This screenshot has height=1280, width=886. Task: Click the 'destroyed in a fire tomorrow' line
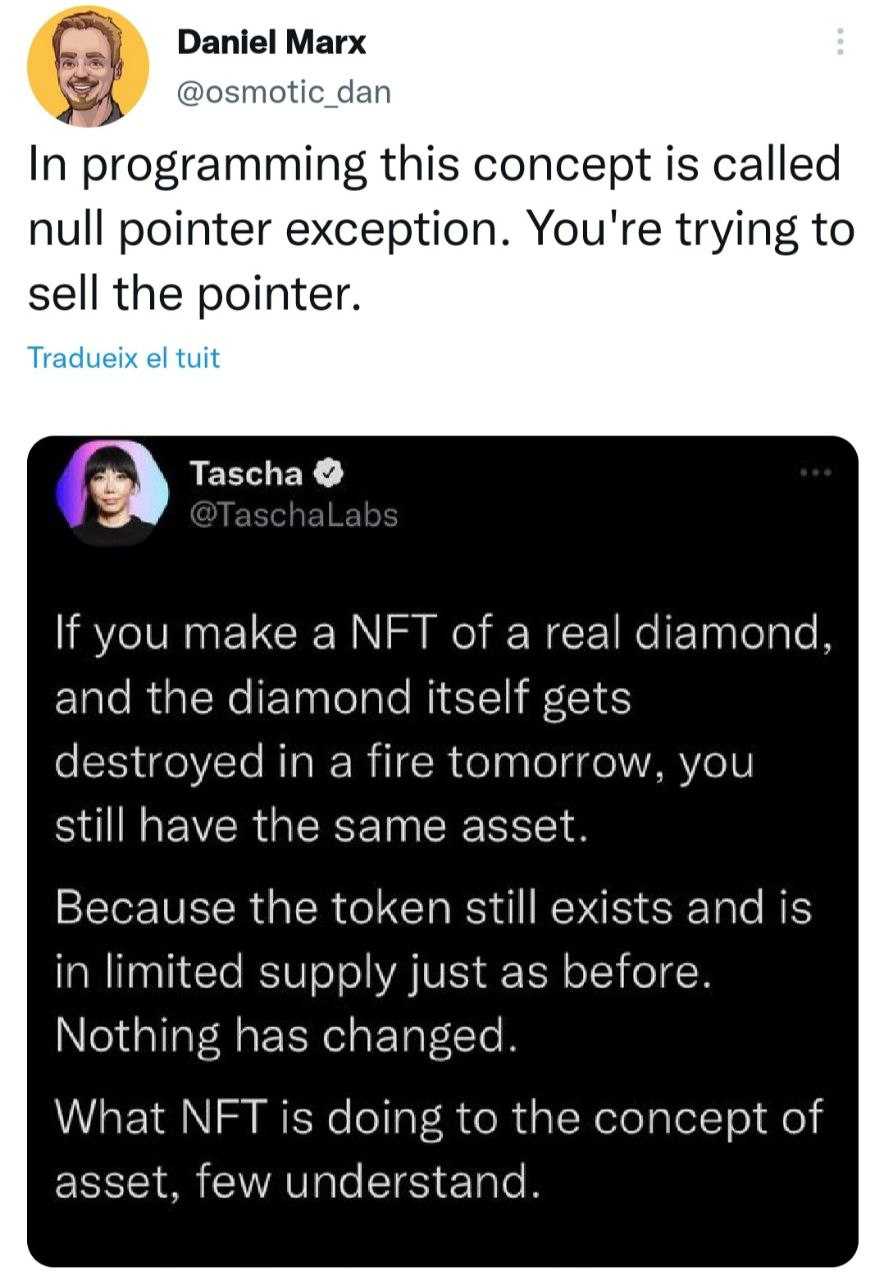pos(403,763)
